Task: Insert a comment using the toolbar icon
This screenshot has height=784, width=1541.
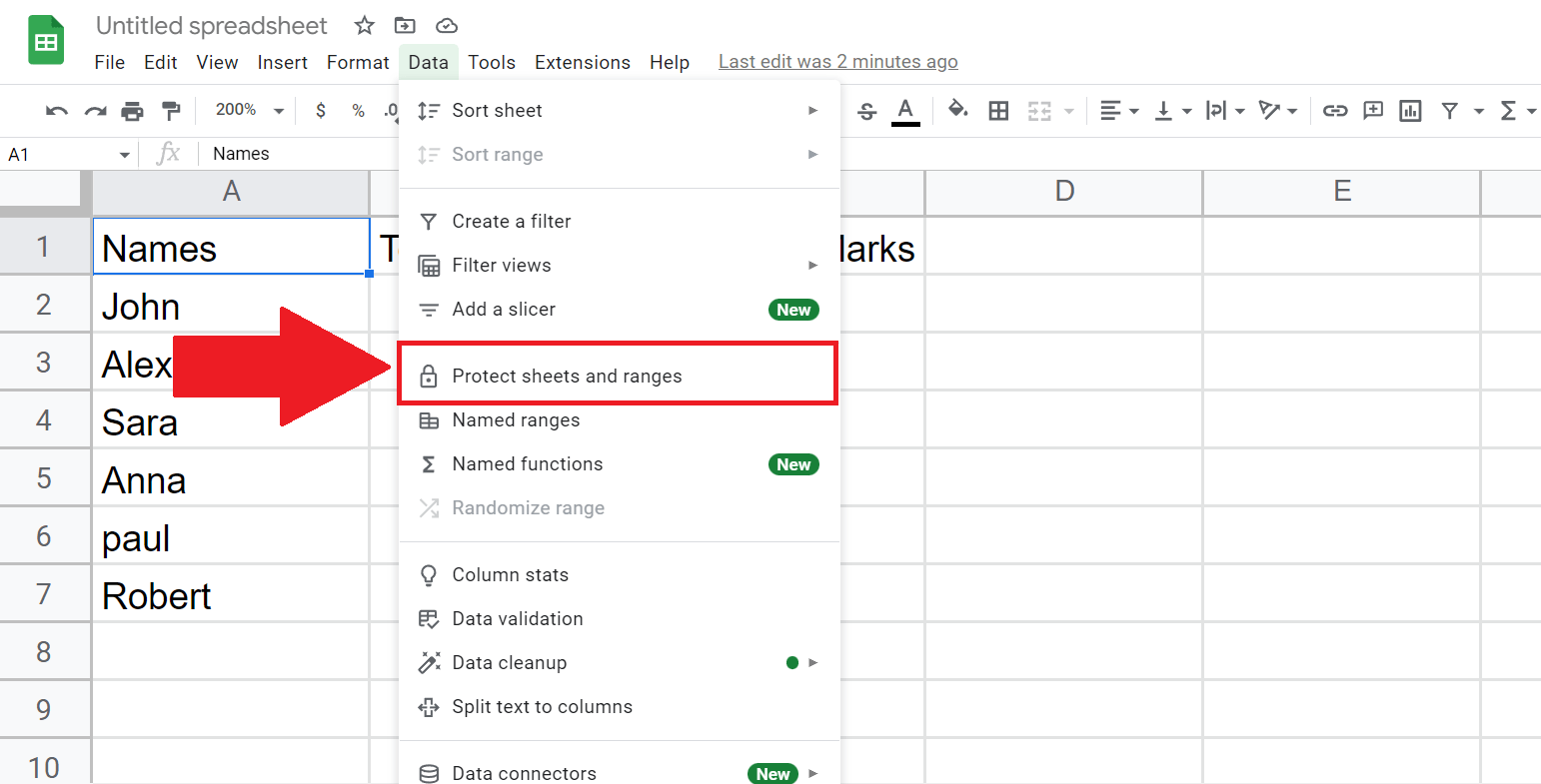Action: pyautogui.click(x=1372, y=110)
